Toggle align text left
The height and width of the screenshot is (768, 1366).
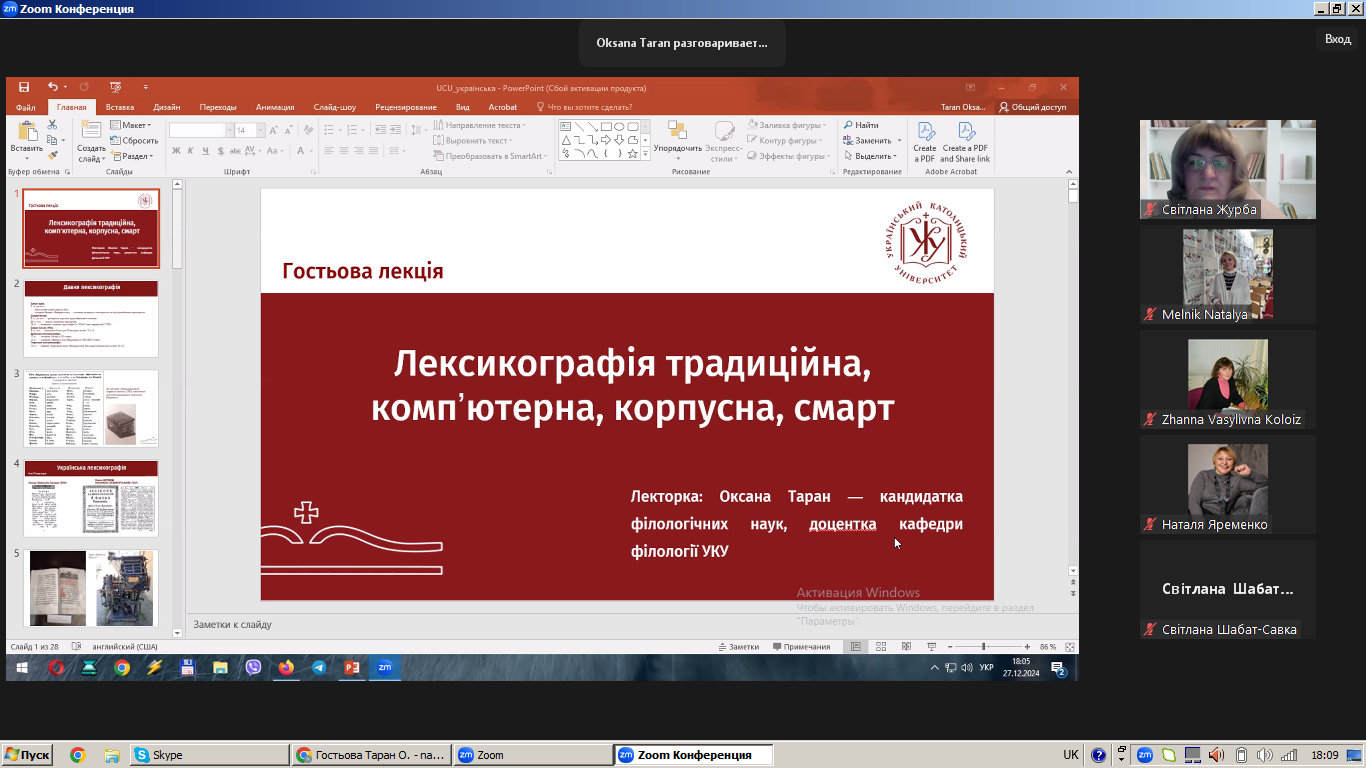329,151
